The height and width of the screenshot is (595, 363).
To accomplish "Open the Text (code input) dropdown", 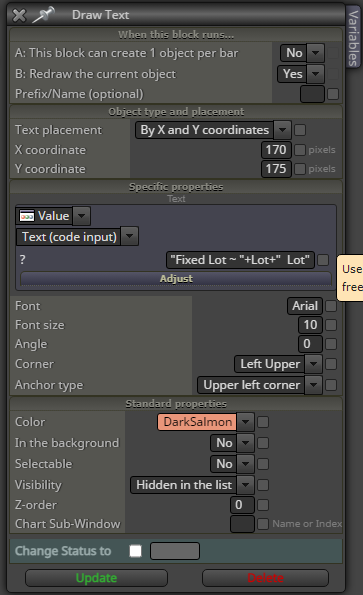I will (x=129, y=236).
